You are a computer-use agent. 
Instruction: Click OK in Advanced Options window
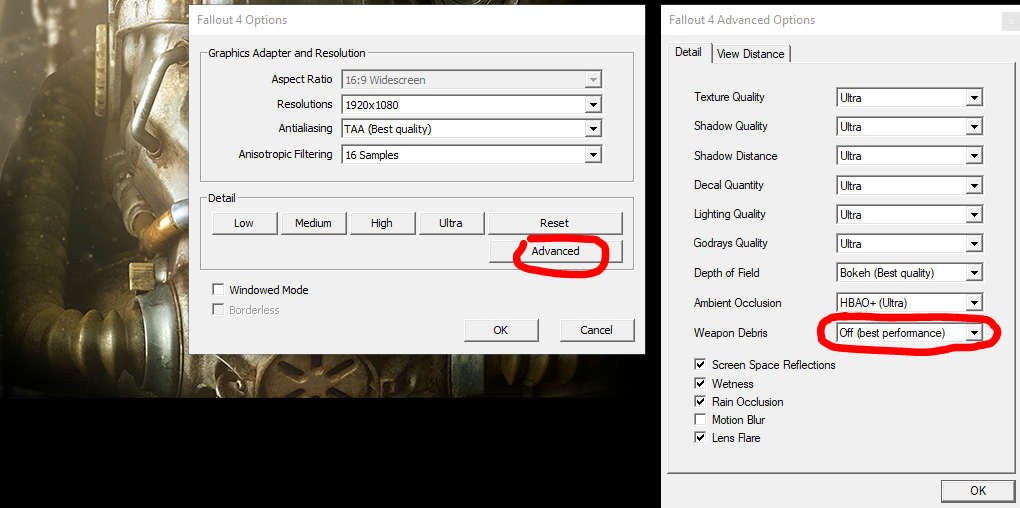click(x=978, y=490)
